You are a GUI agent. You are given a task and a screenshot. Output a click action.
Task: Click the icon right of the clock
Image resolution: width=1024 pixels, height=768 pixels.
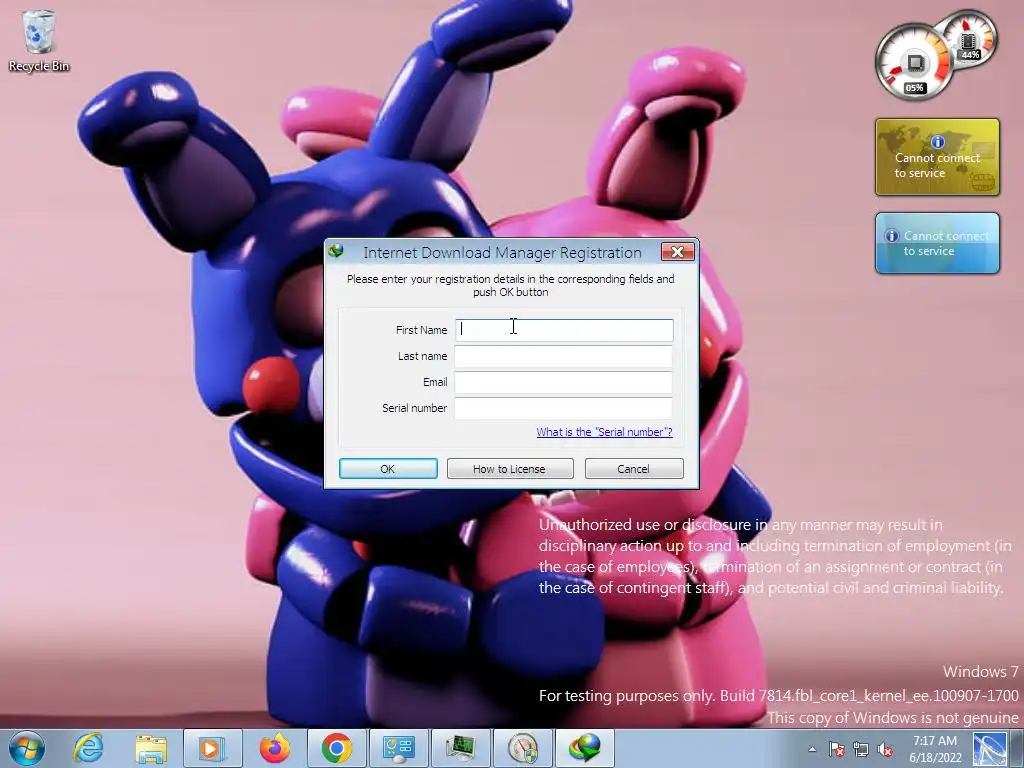[x=989, y=749]
